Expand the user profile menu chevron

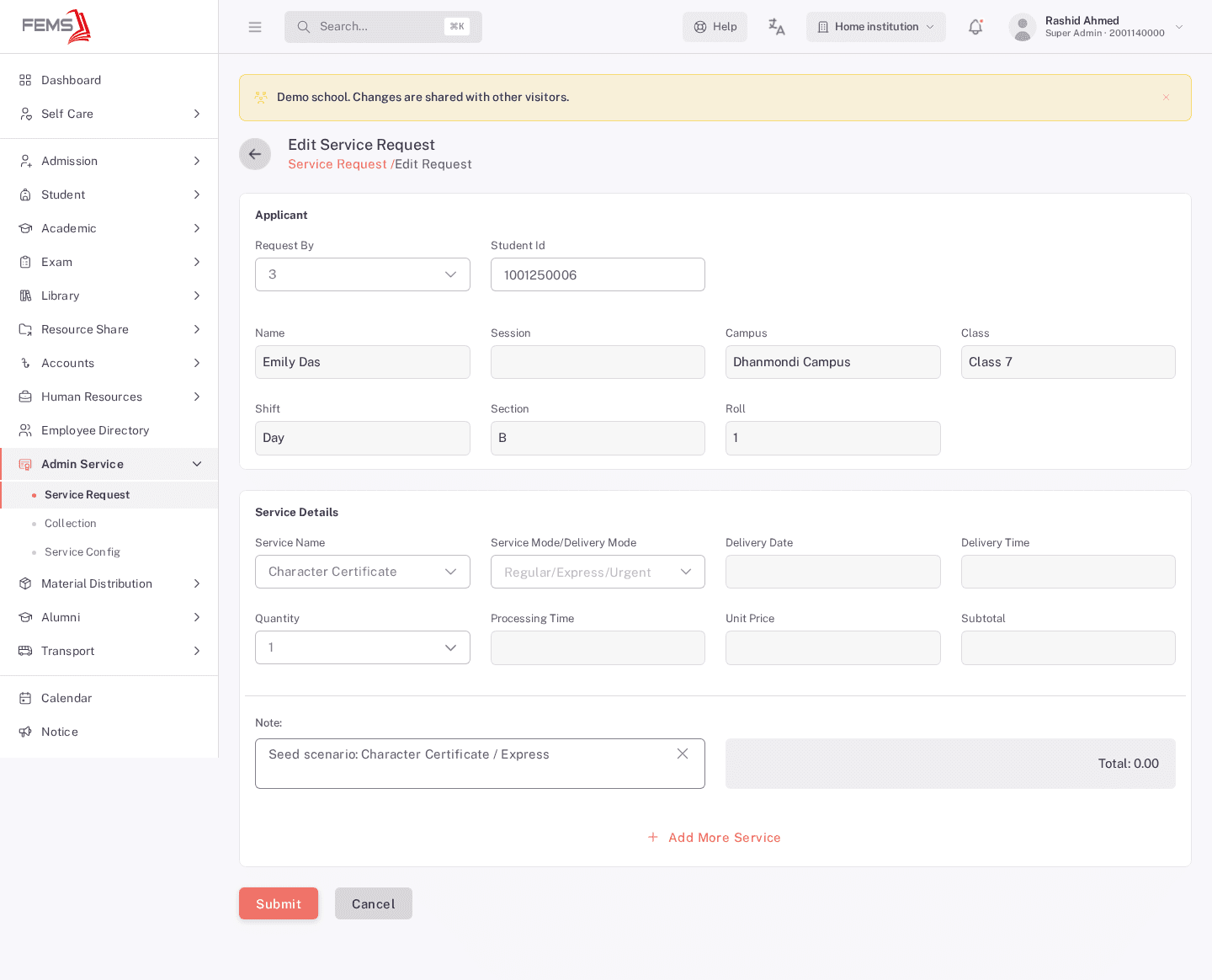[1179, 27]
